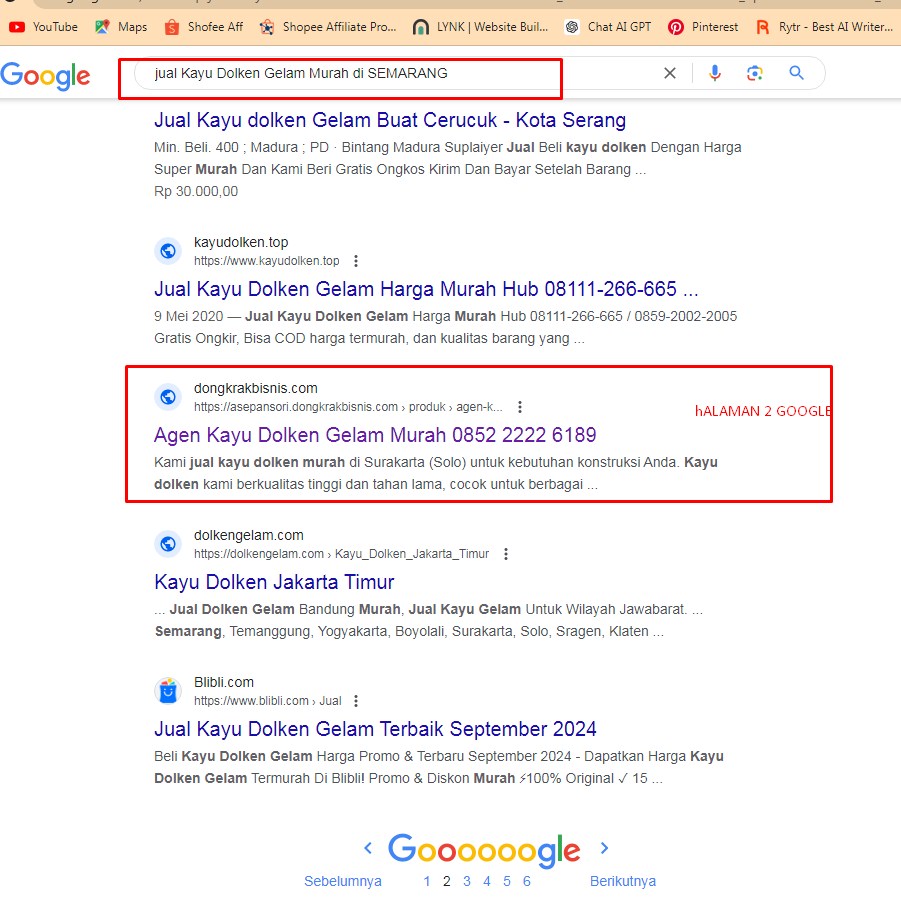Viewport: 901px width, 923px height.
Task: Click the Sebelumnya pagination link
Action: pos(343,881)
